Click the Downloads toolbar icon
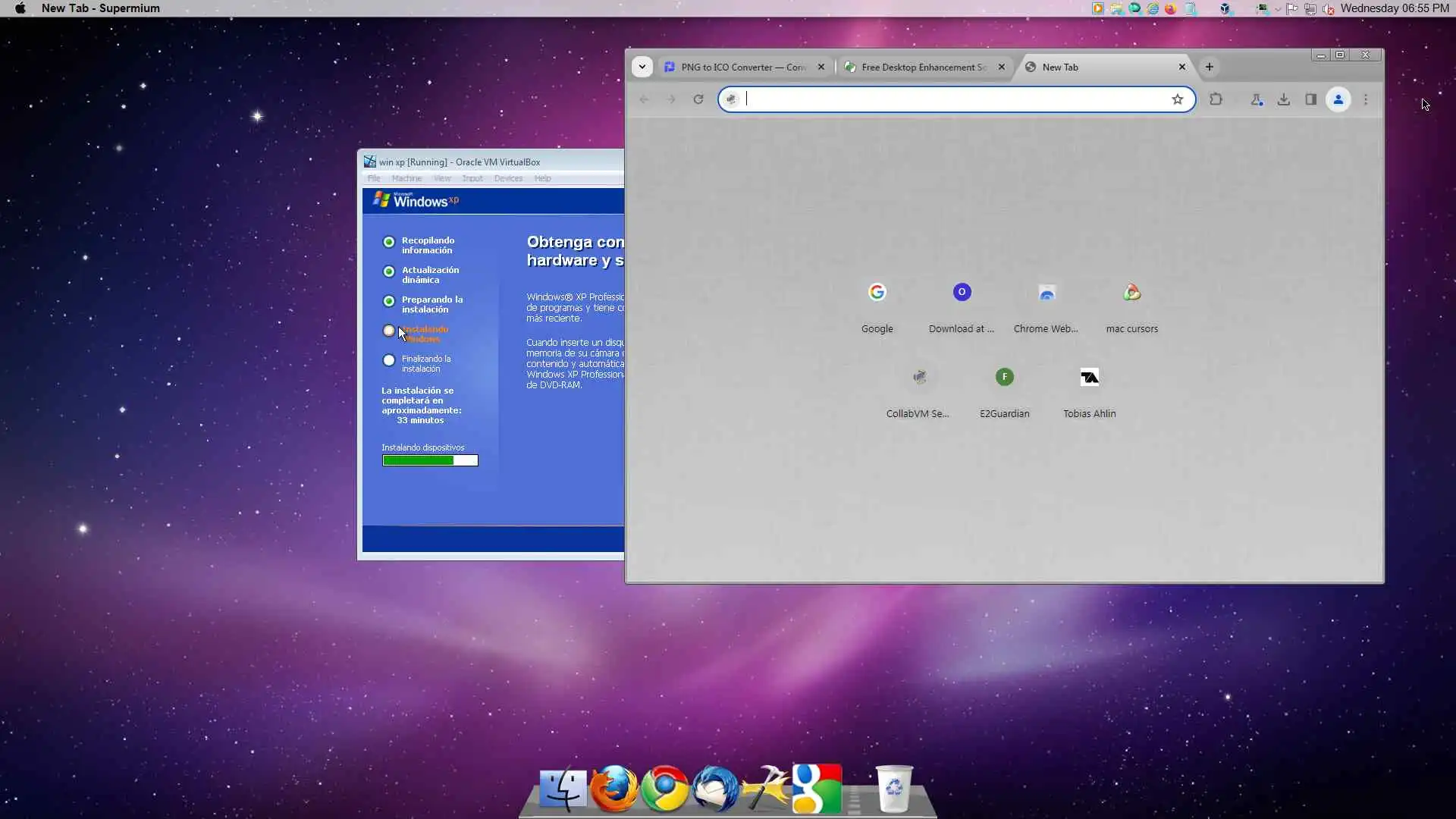Image resolution: width=1456 pixels, height=819 pixels. point(1283,99)
